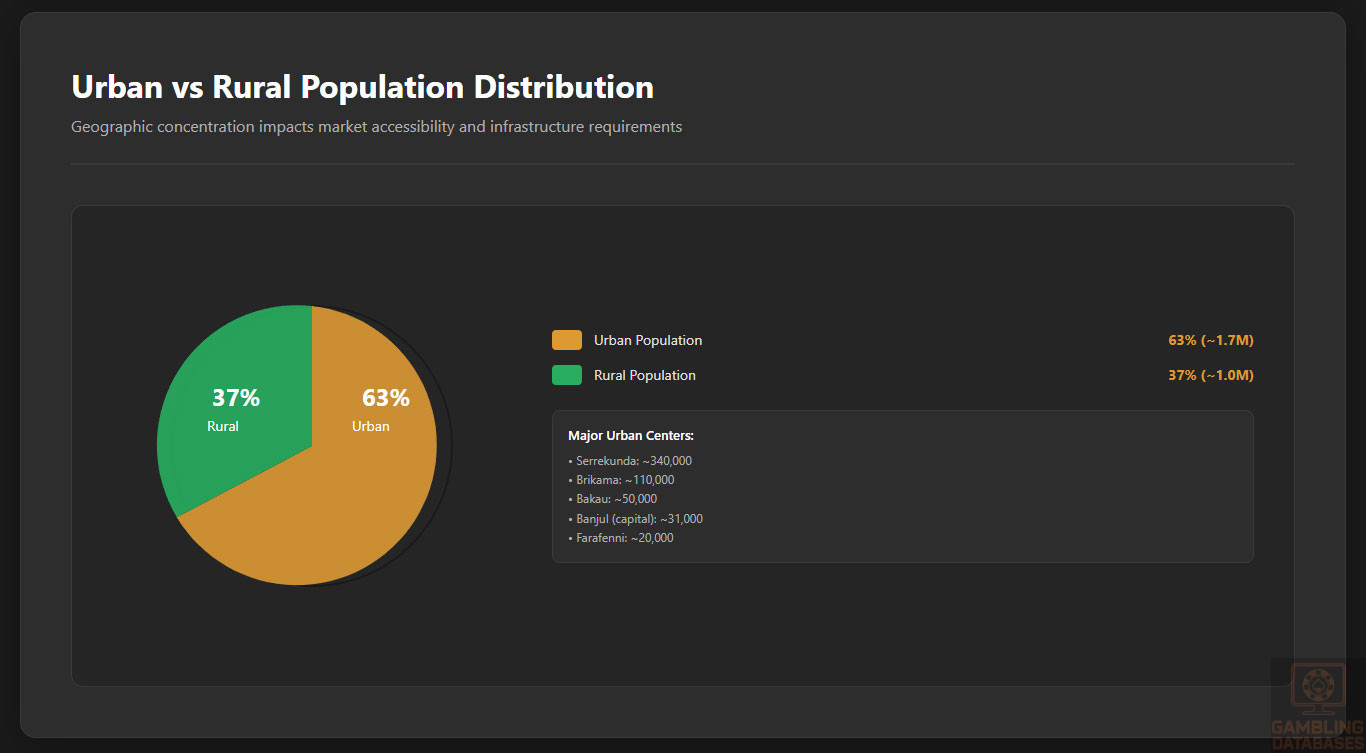The width and height of the screenshot is (1366, 753).
Task: Select the Banjul (capital) list entry
Action: [x=636, y=519]
